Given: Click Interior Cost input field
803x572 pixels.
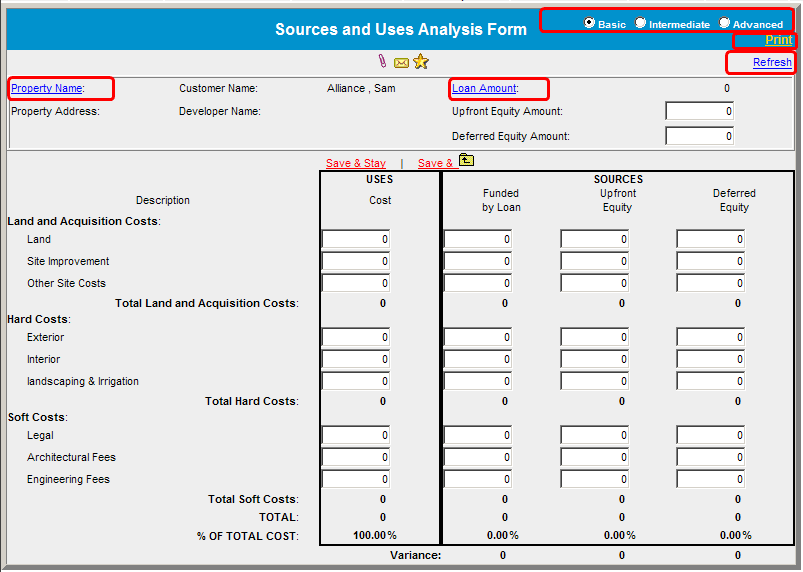Looking at the screenshot, I should click(356, 359).
